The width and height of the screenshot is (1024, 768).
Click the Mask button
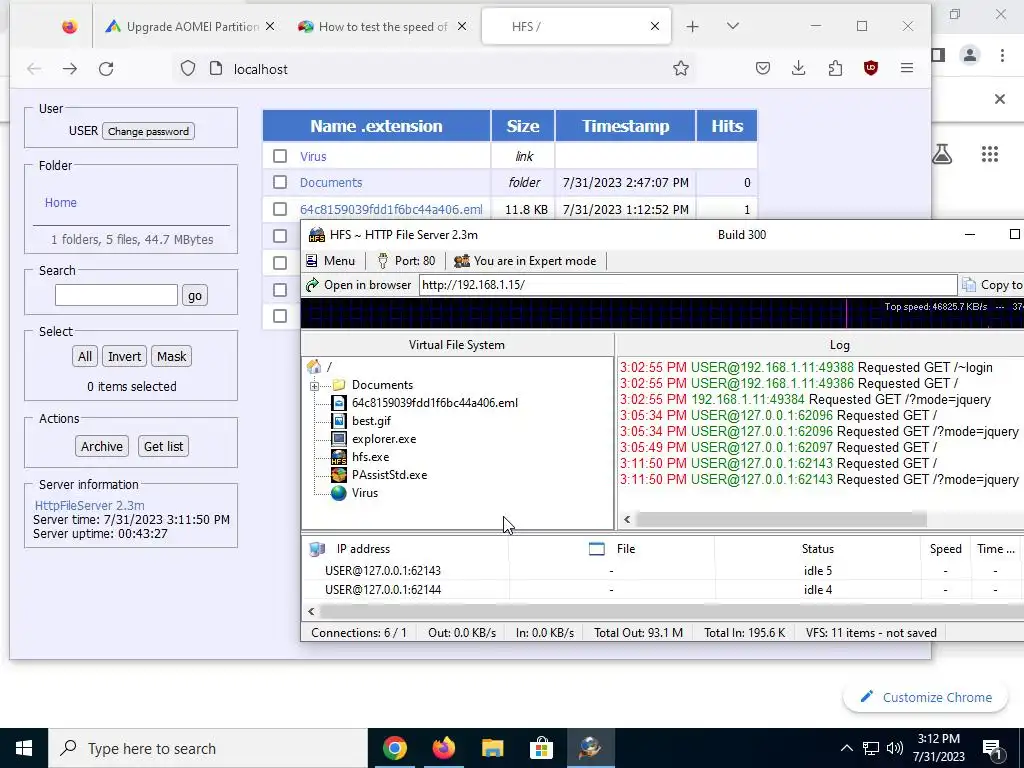(172, 357)
